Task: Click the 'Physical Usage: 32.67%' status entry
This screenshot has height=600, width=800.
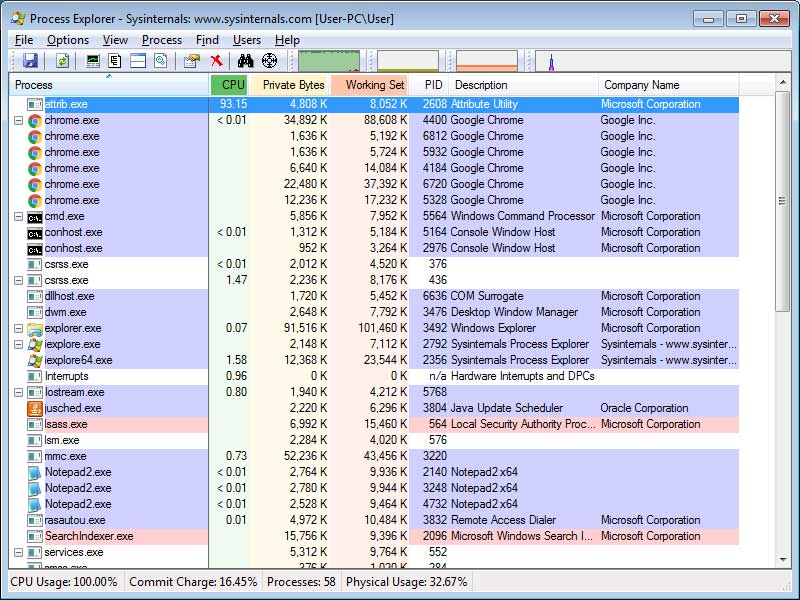Action: tap(407, 582)
